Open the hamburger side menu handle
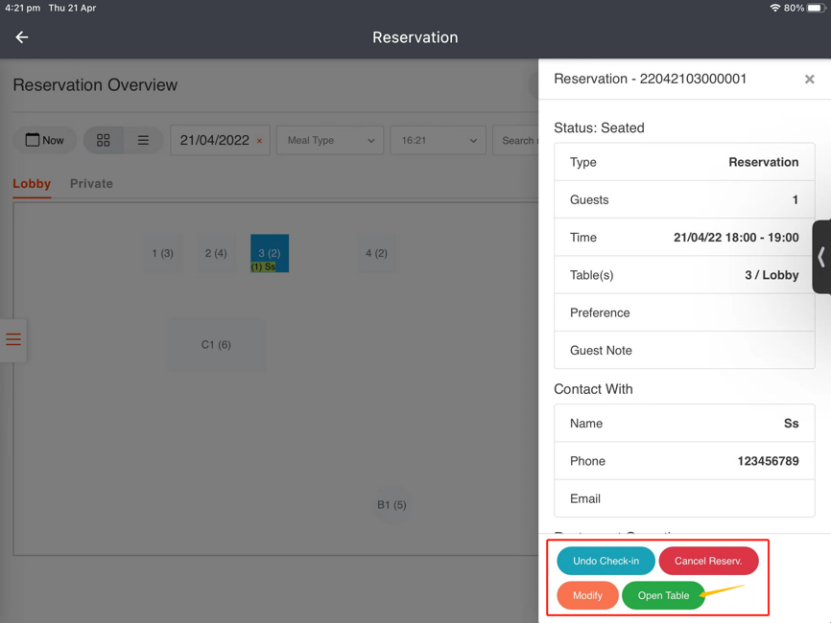Viewport: 831px width, 623px height. tap(13, 340)
